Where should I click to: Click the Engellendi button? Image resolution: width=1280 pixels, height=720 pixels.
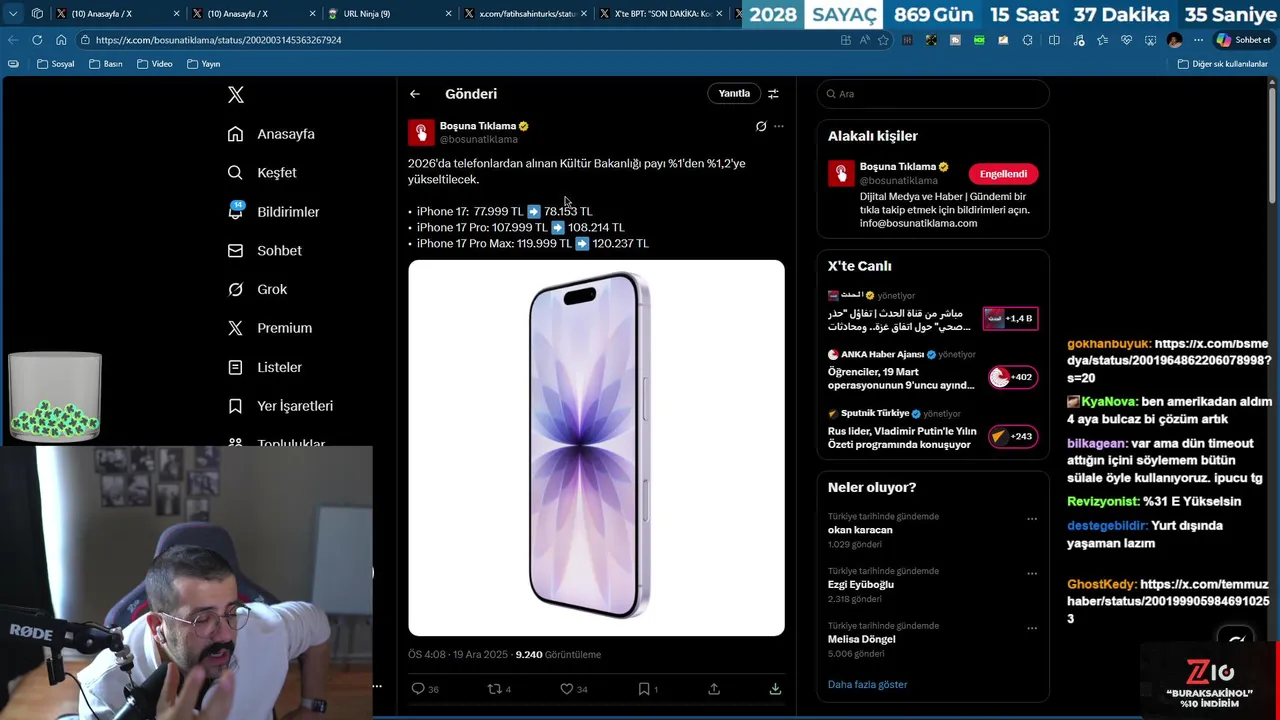(x=1003, y=174)
